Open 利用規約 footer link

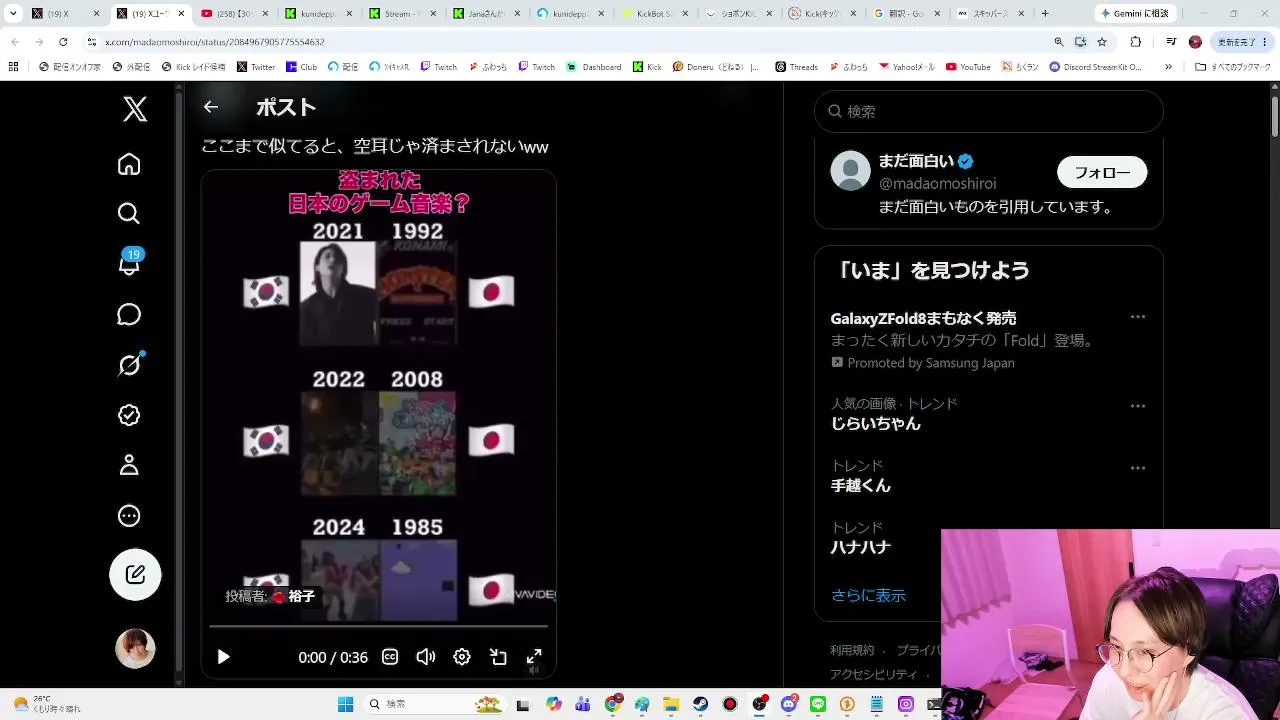[x=852, y=650]
